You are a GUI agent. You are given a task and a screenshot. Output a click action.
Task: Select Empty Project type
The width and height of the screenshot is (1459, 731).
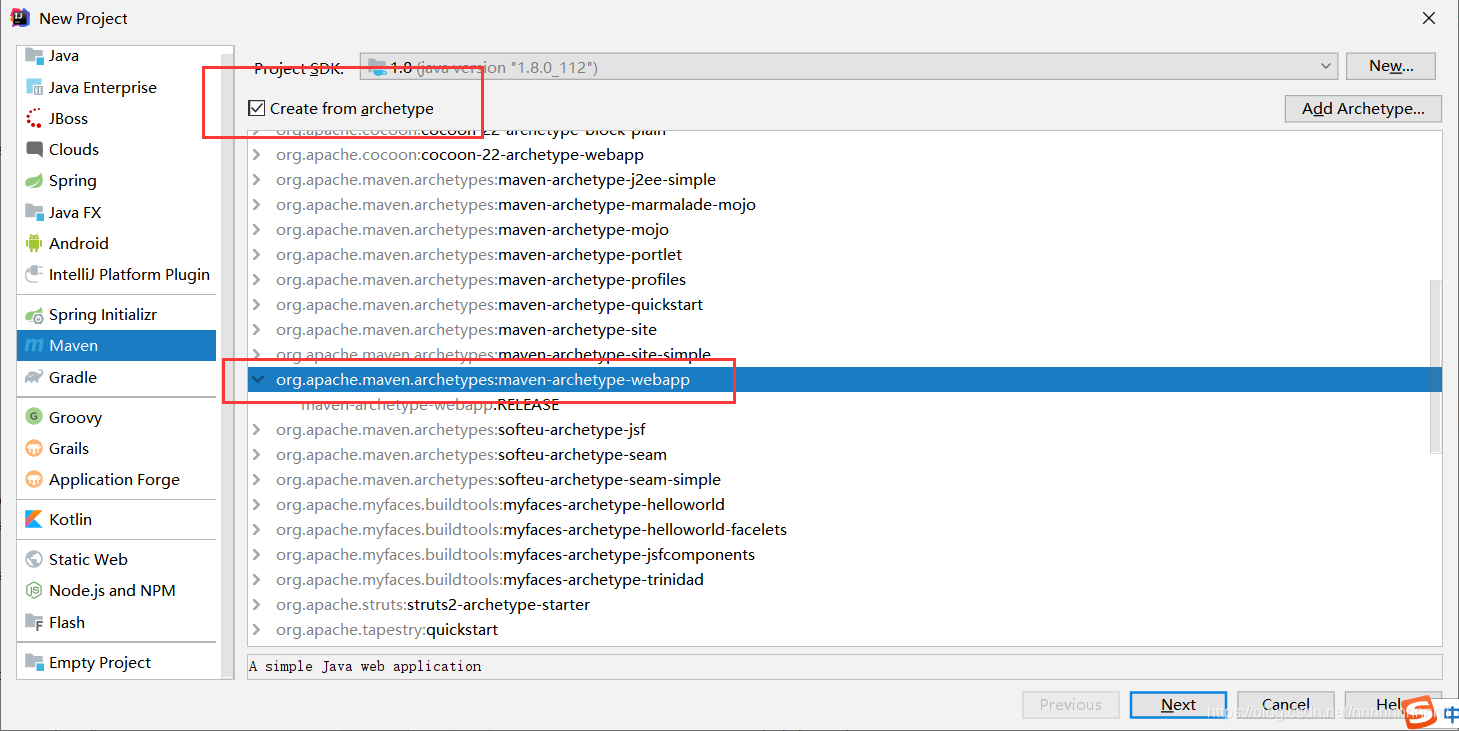pyautogui.click(x=116, y=662)
